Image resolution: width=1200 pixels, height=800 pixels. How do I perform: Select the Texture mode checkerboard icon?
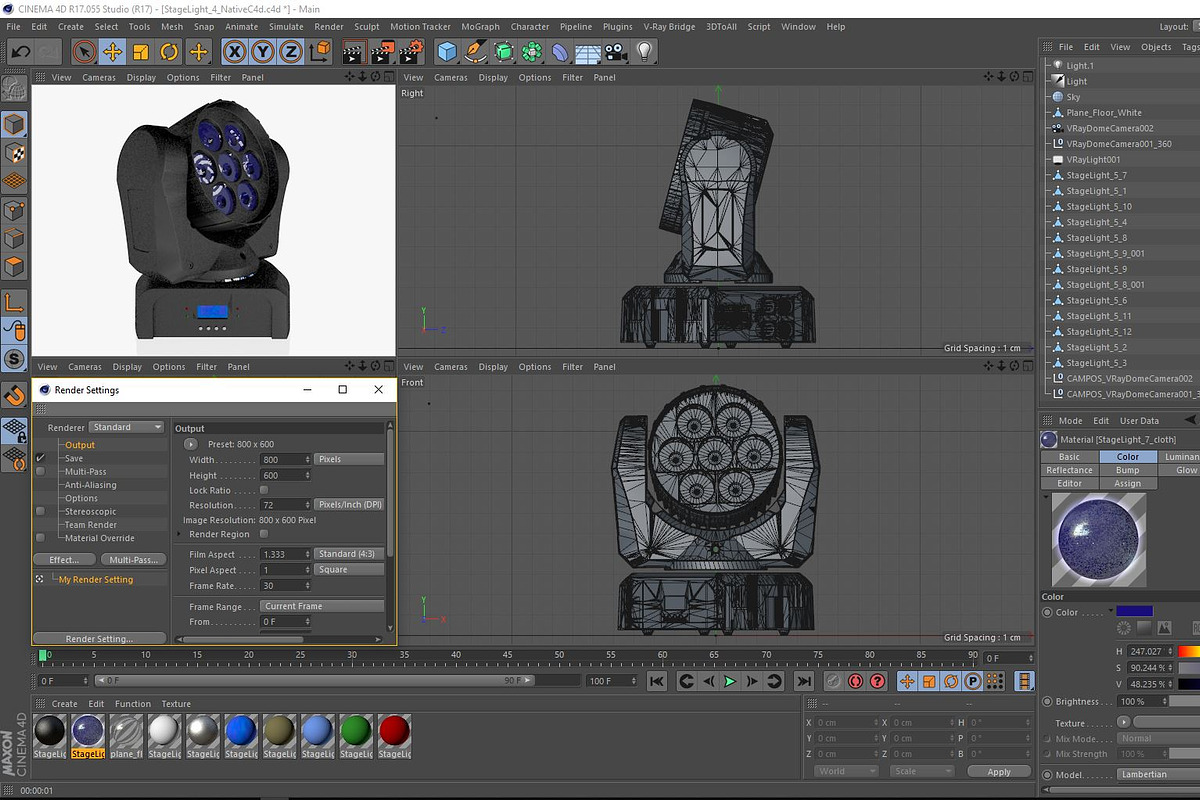(x=14, y=153)
